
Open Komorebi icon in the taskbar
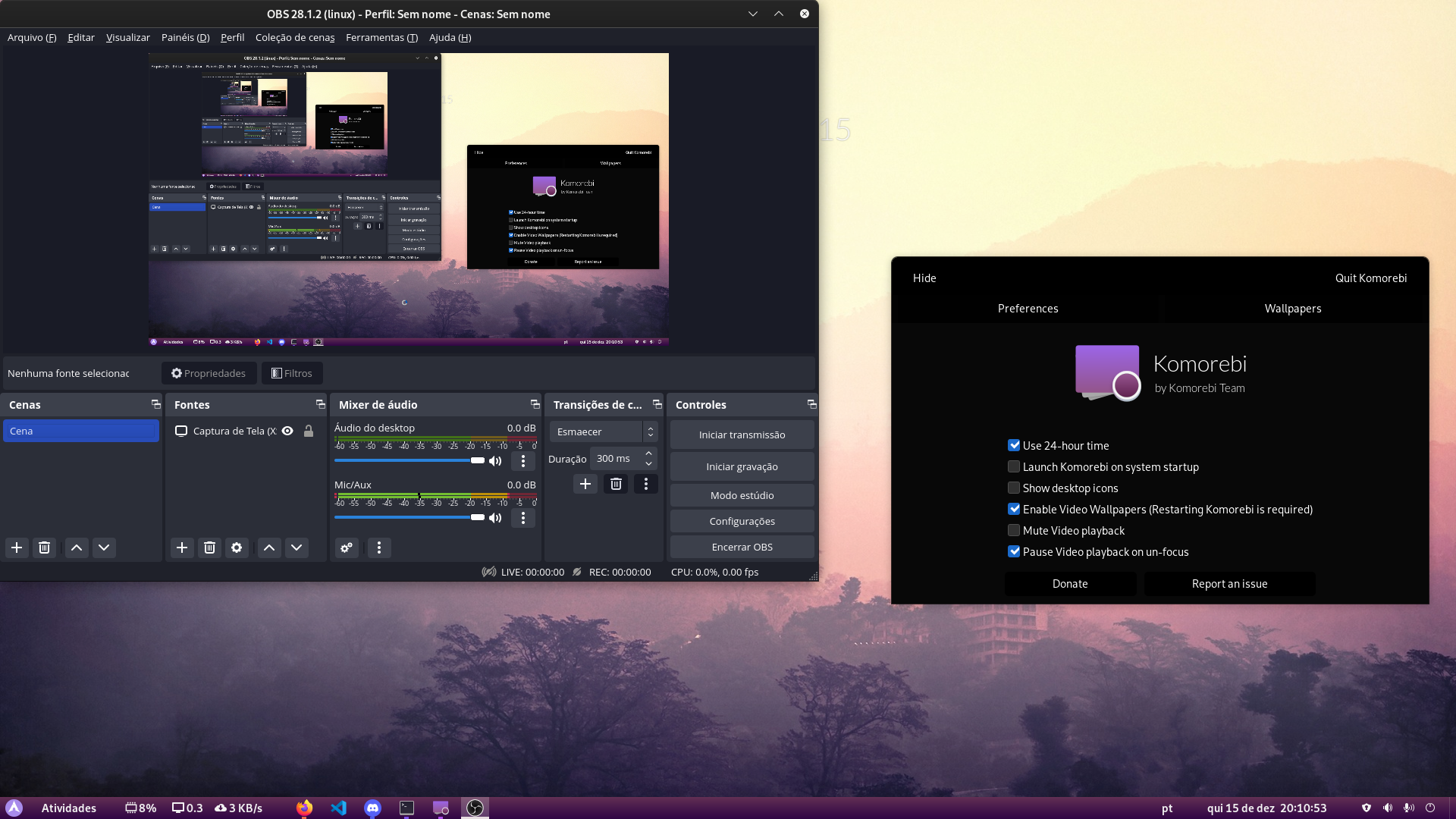441,808
